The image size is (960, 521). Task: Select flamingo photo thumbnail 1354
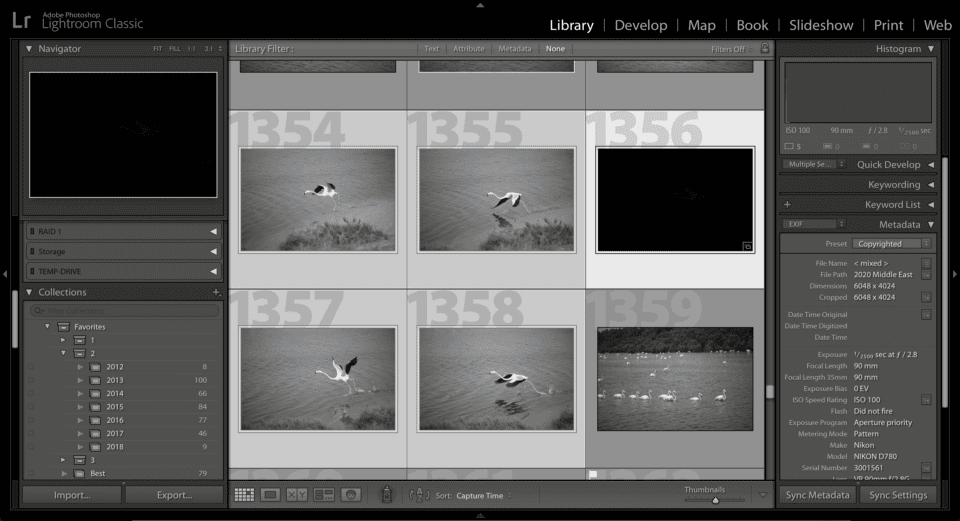[318, 200]
